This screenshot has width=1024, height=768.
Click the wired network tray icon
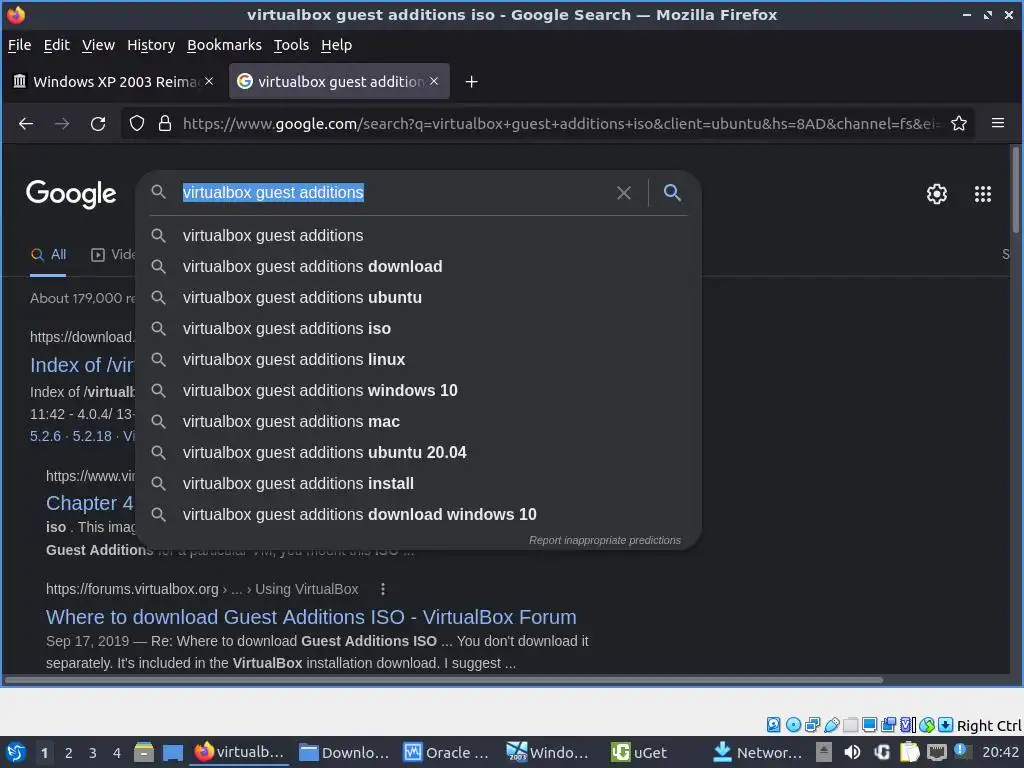(x=937, y=752)
